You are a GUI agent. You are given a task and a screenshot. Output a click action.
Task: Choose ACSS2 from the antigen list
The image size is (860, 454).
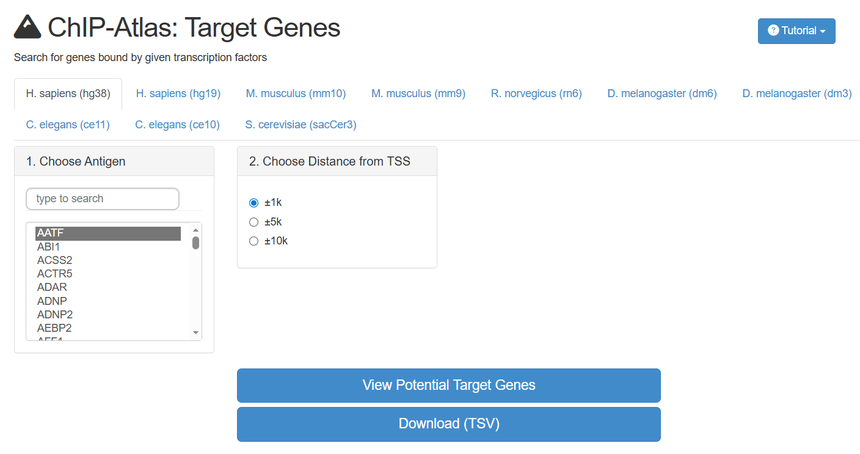pyautogui.click(x=54, y=260)
